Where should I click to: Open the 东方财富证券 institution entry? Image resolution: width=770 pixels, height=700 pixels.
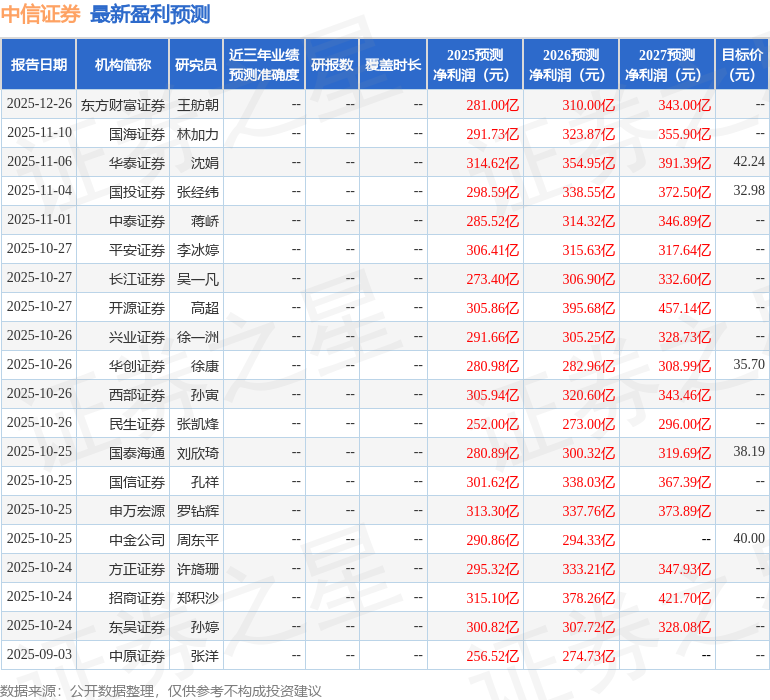(123, 105)
